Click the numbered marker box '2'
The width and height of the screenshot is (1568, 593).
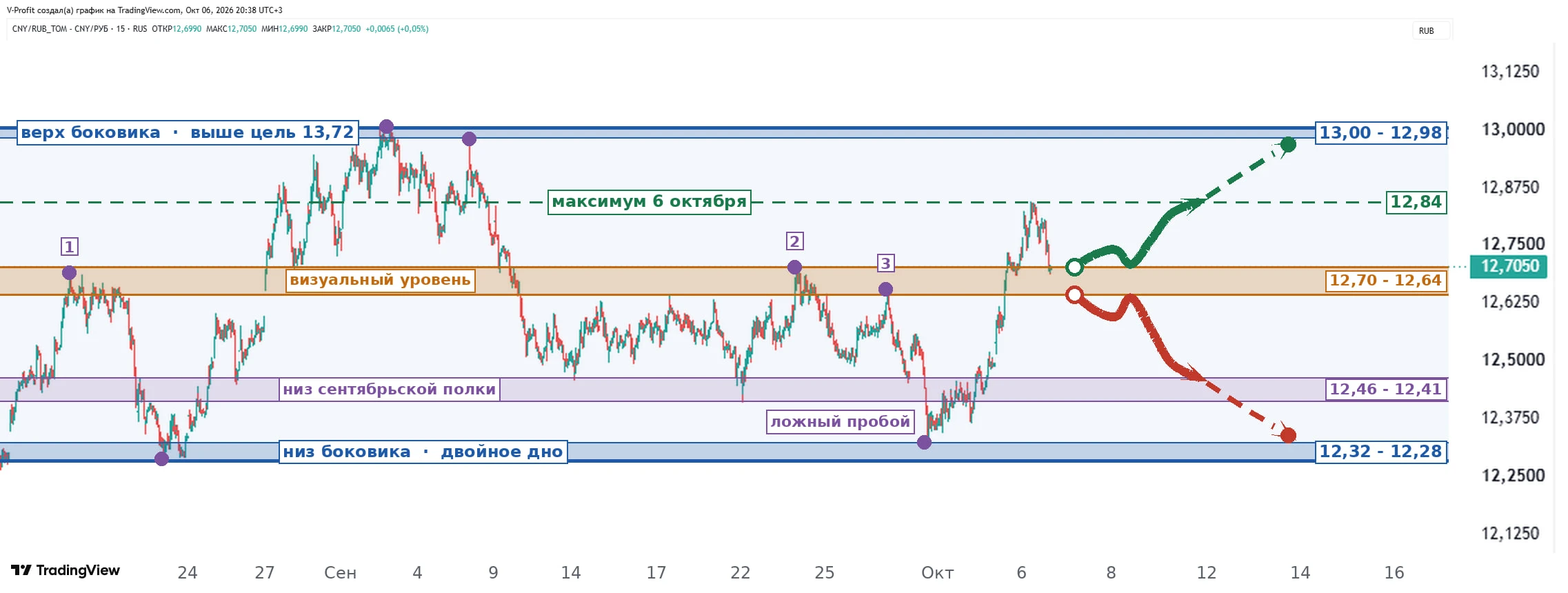[794, 241]
